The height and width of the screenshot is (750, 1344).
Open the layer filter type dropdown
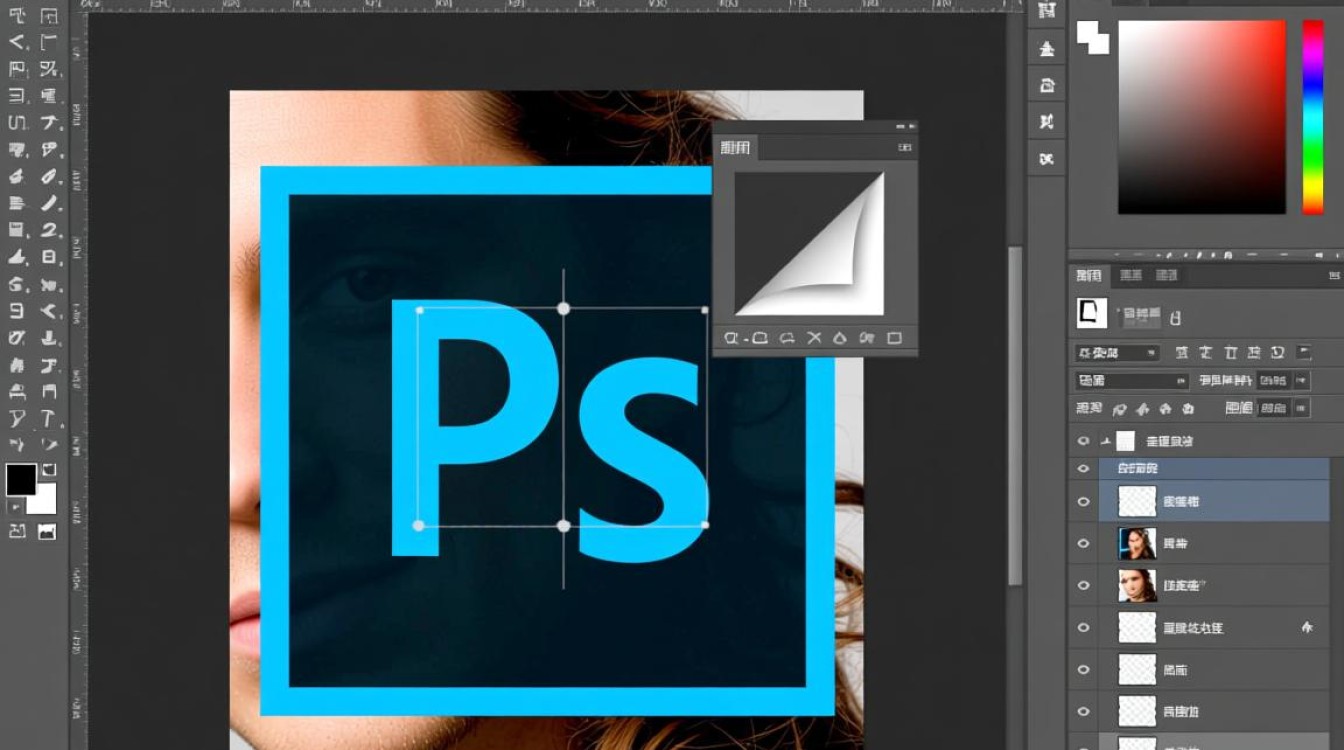[x=1117, y=353]
